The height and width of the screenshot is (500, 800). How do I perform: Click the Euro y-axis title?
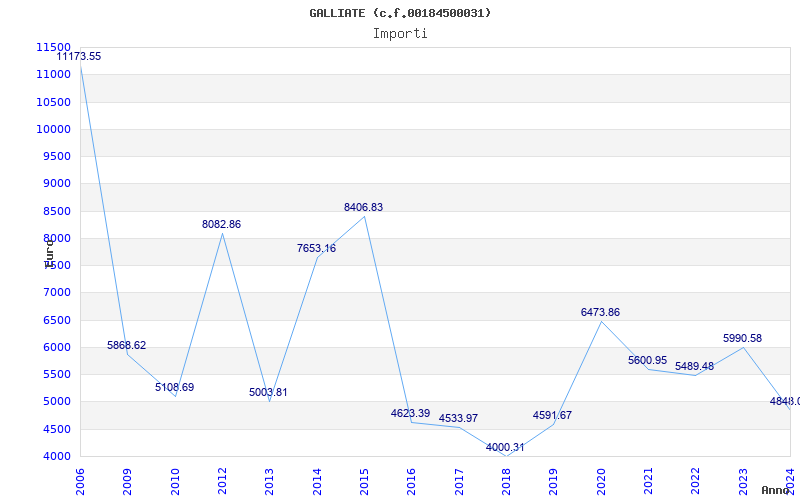click(x=49, y=253)
